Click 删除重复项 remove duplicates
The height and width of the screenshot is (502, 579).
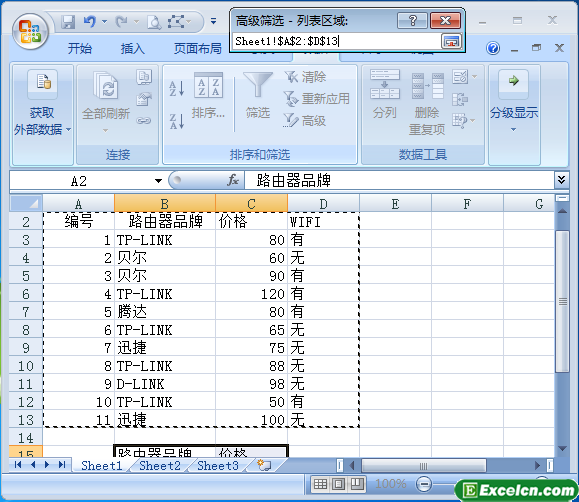point(427,103)
